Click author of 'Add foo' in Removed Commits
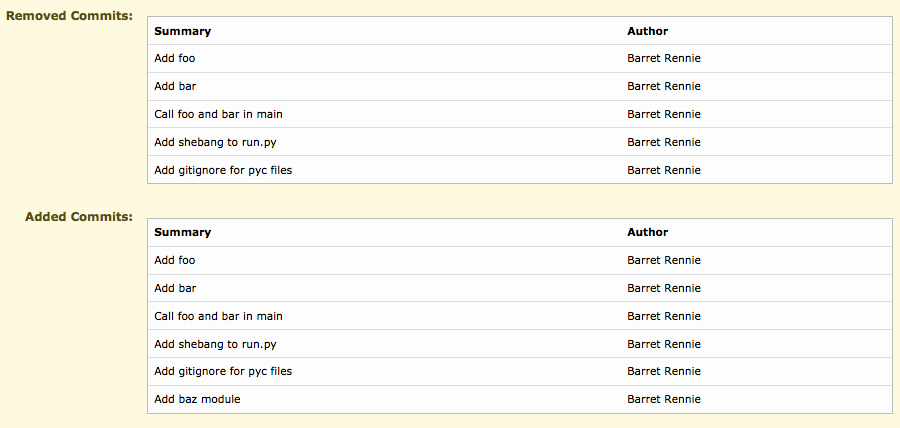The image size is (900, 428). click(663, 59)
